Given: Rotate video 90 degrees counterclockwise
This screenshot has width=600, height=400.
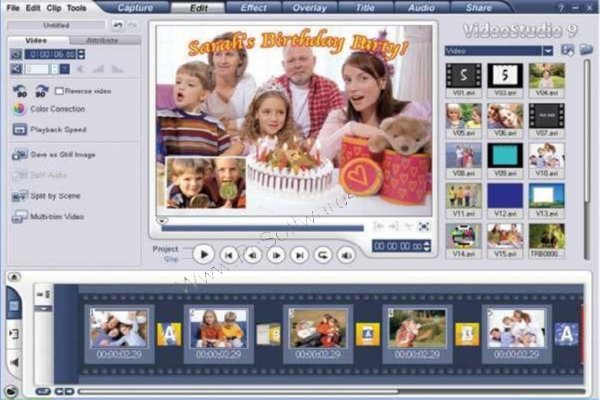Looking at the screenshot, I should pos(20,91).
